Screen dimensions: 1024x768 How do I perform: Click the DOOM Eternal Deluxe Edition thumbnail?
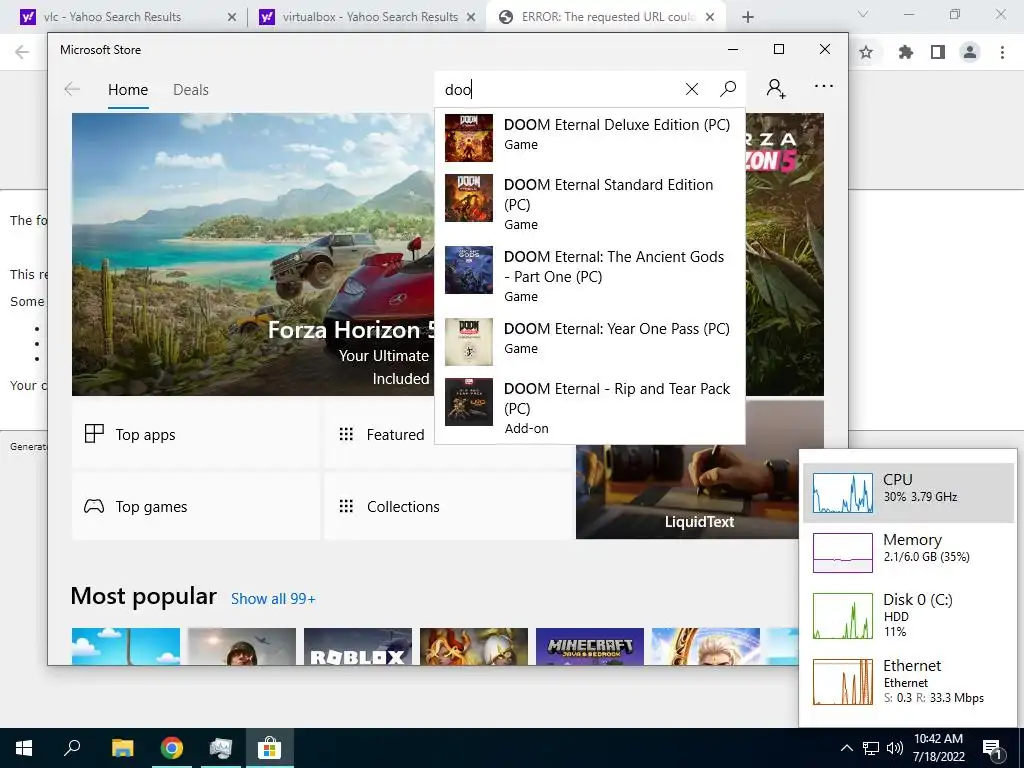pos(469,138)
